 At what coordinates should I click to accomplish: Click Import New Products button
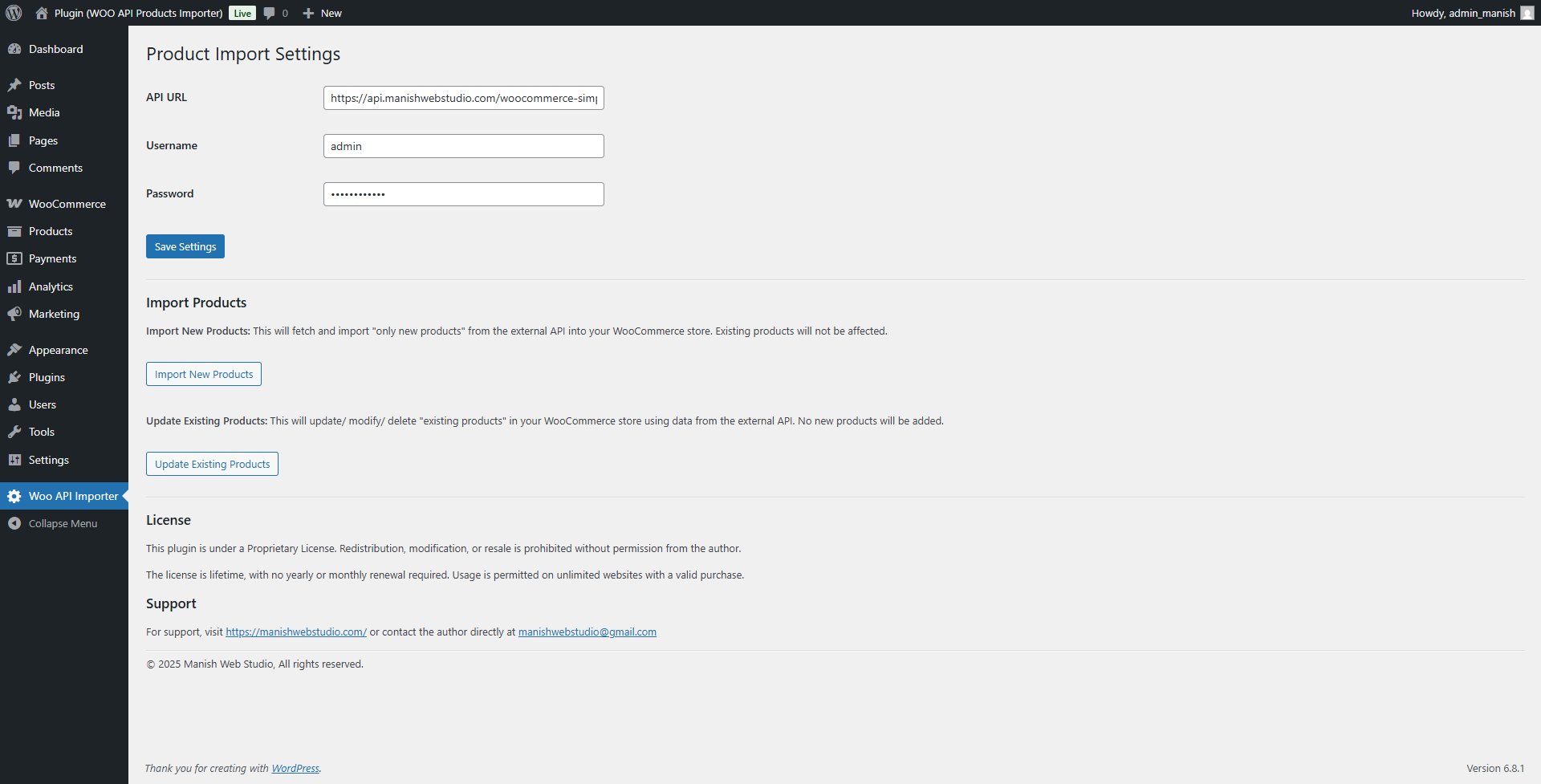pos(204,374)
